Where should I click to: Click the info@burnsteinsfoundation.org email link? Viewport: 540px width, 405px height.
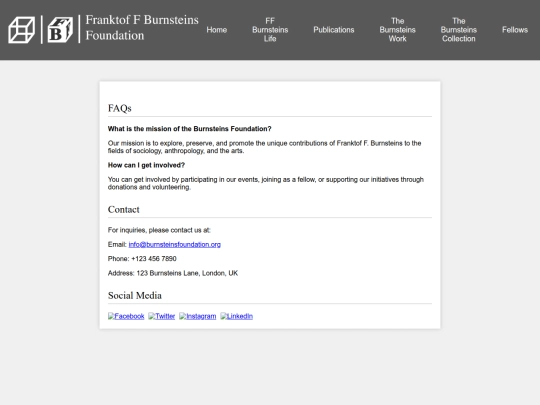(x=175, y=245)
